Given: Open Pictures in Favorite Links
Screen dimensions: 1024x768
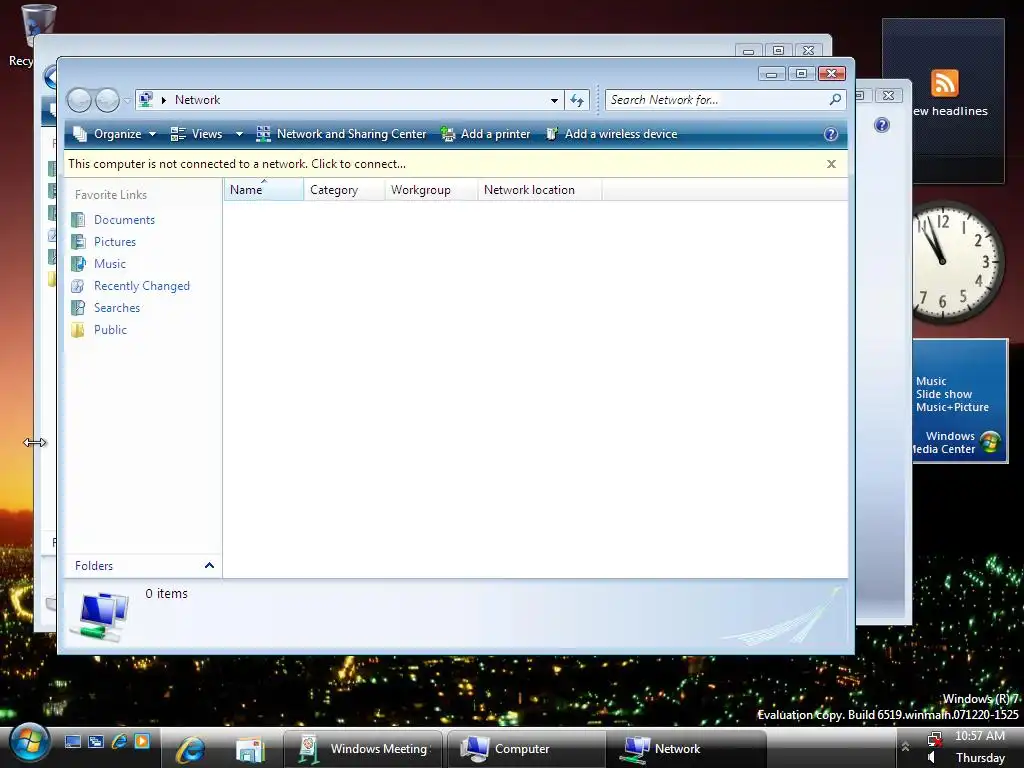Looking at the screenshot, I should pos(115,242).
